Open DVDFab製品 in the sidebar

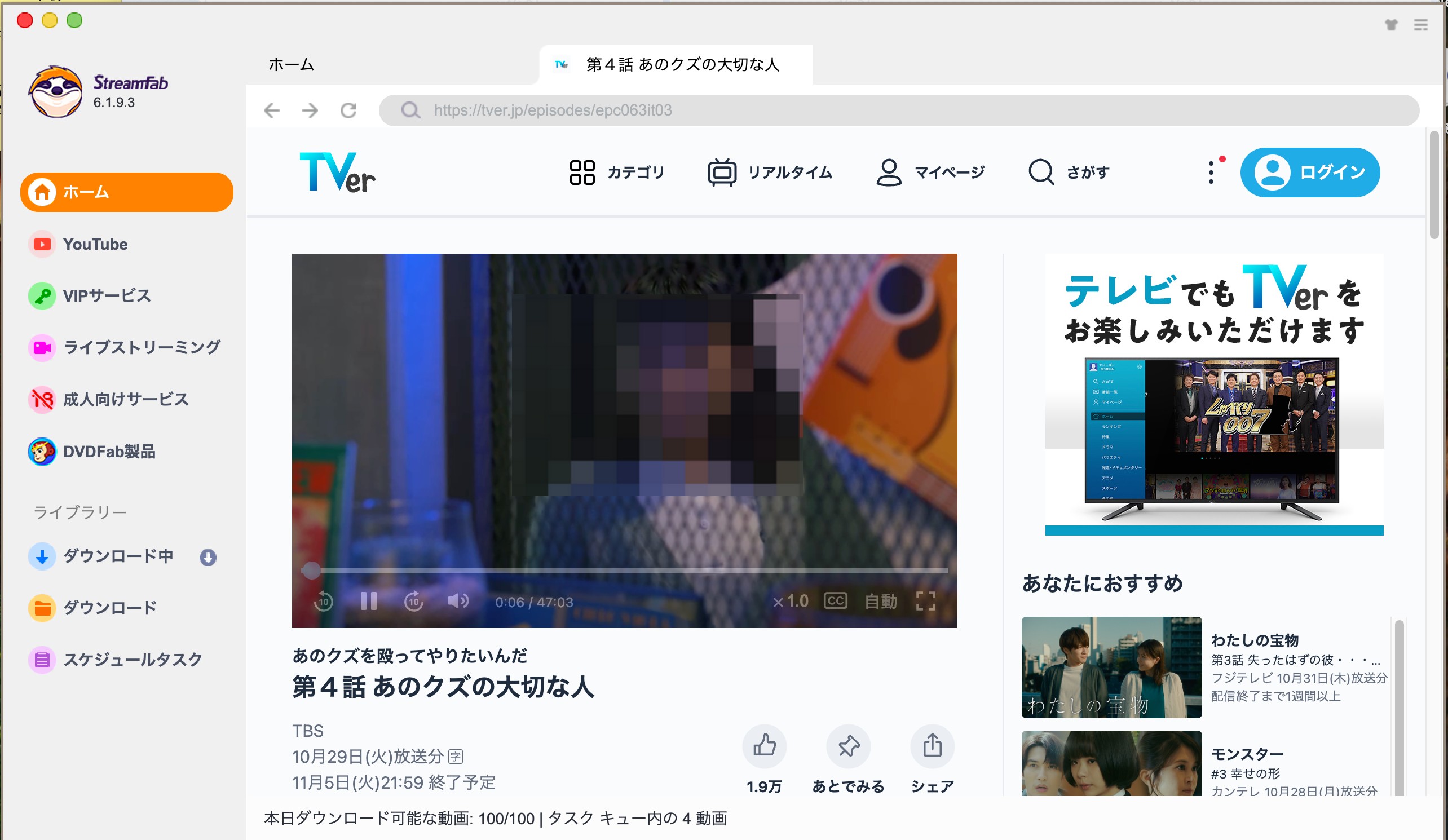92,452
